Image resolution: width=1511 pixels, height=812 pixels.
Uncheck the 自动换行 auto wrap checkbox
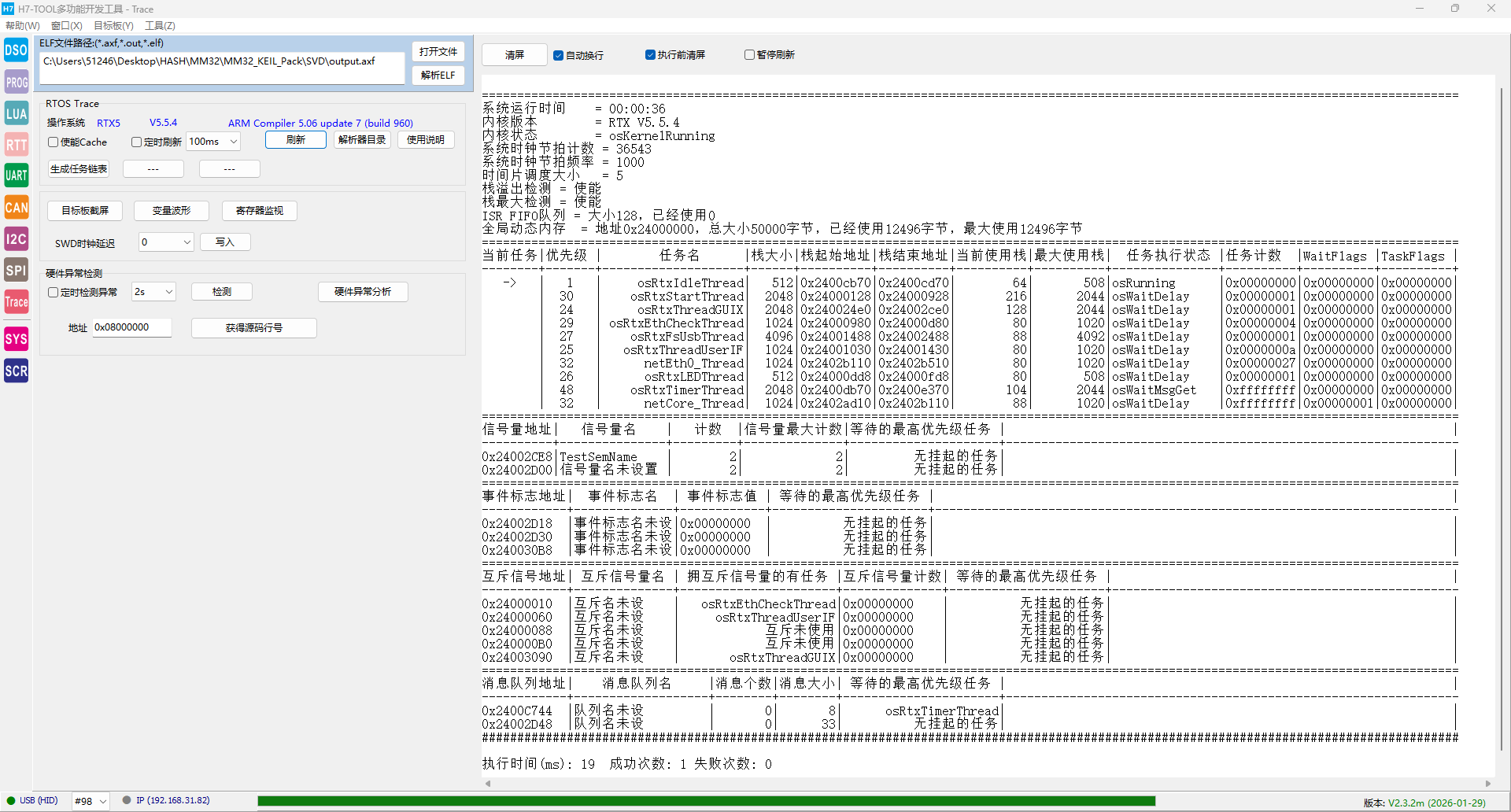coord(558,55)
